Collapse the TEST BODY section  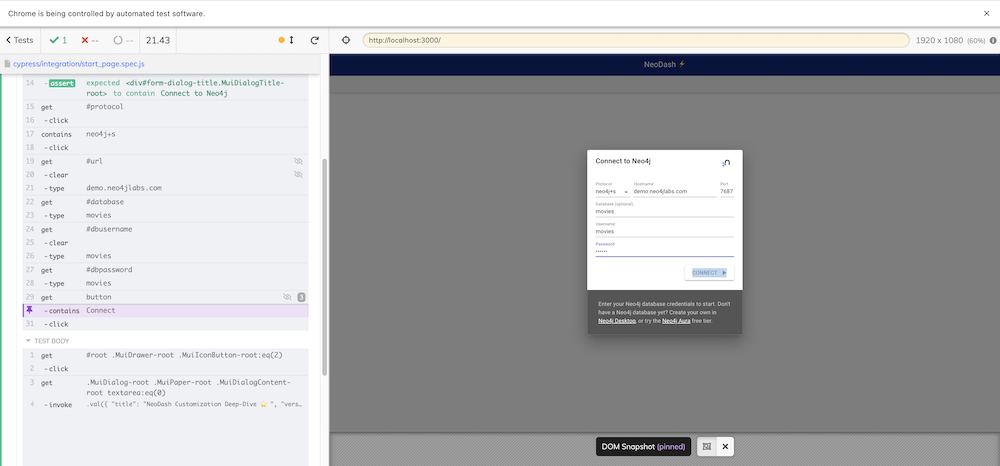[x=48, y=341]
